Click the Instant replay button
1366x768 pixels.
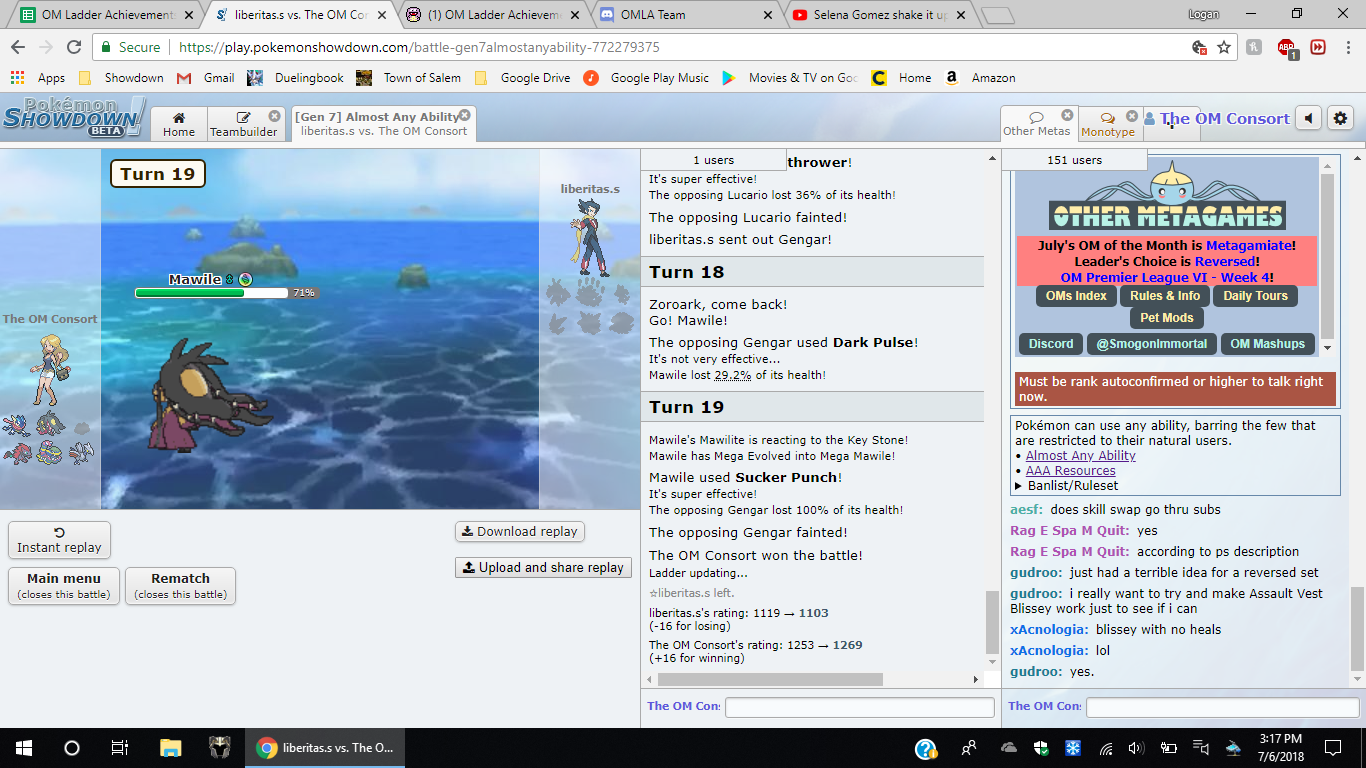[59, 540]
